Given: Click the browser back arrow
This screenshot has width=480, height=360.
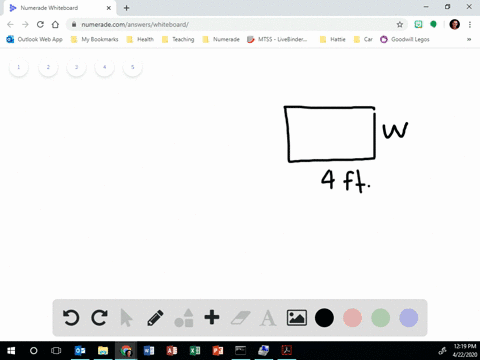Looking at the screenshot, I should click(10, 24).
